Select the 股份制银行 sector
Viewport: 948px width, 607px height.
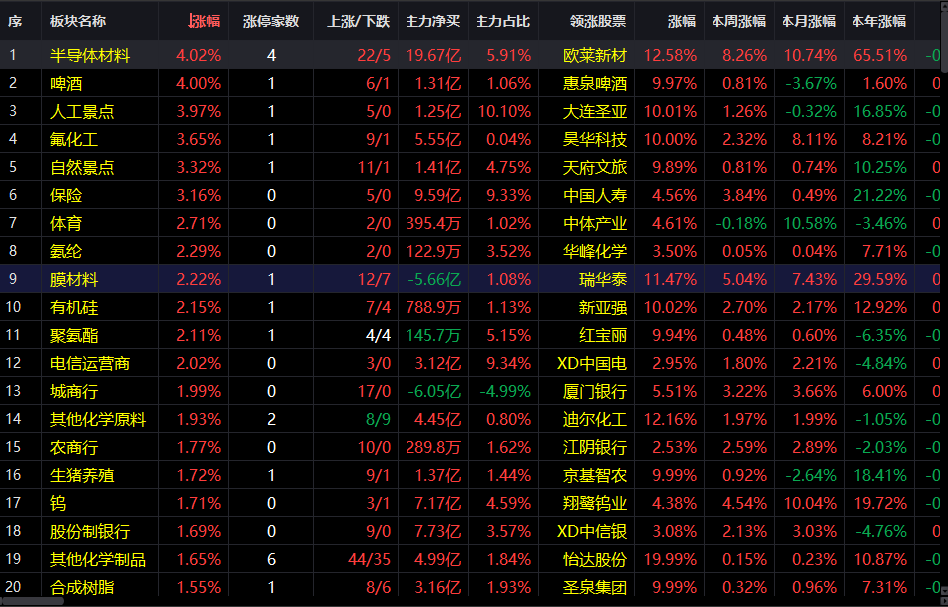pyautogui.click(x=89, y=531)
